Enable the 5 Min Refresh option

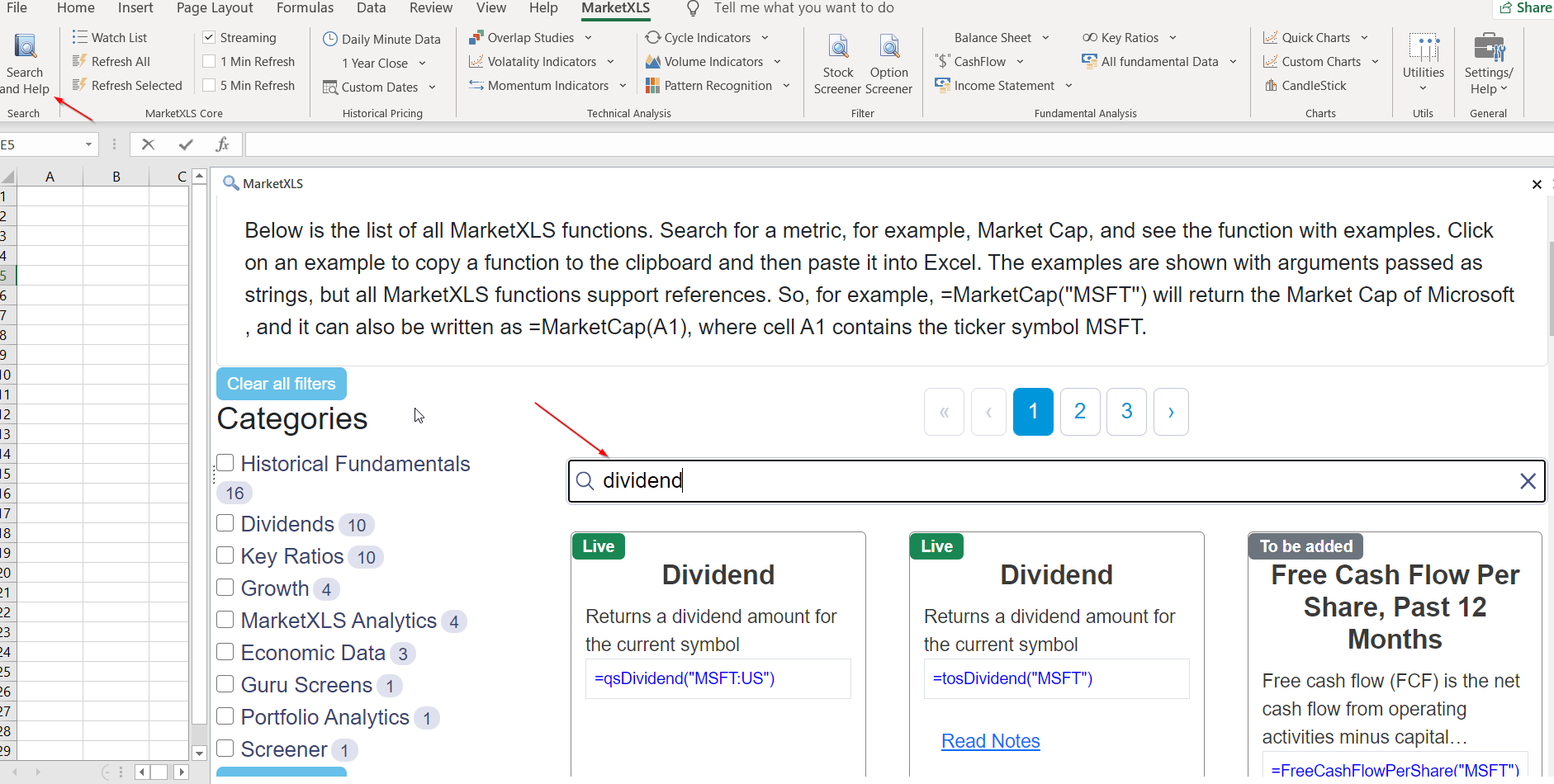pos(209,84)
